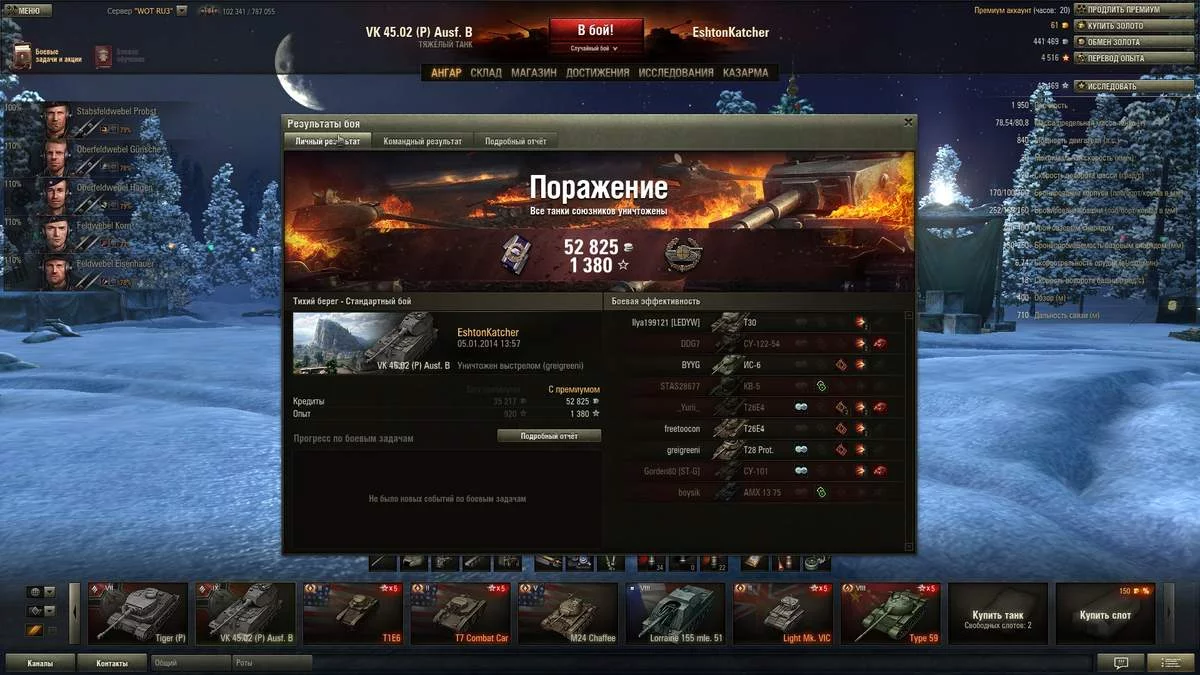Go to the ДОСТИЖЕНИЯ tab
This screenshot has width=1200, height=675.
coord(598,72)
